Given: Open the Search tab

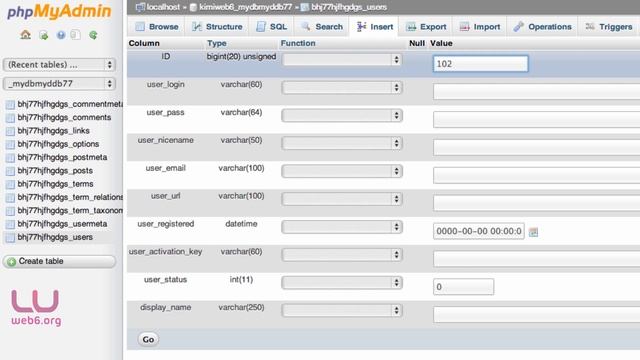Looking at the screenshot, I should coord(322,27).
